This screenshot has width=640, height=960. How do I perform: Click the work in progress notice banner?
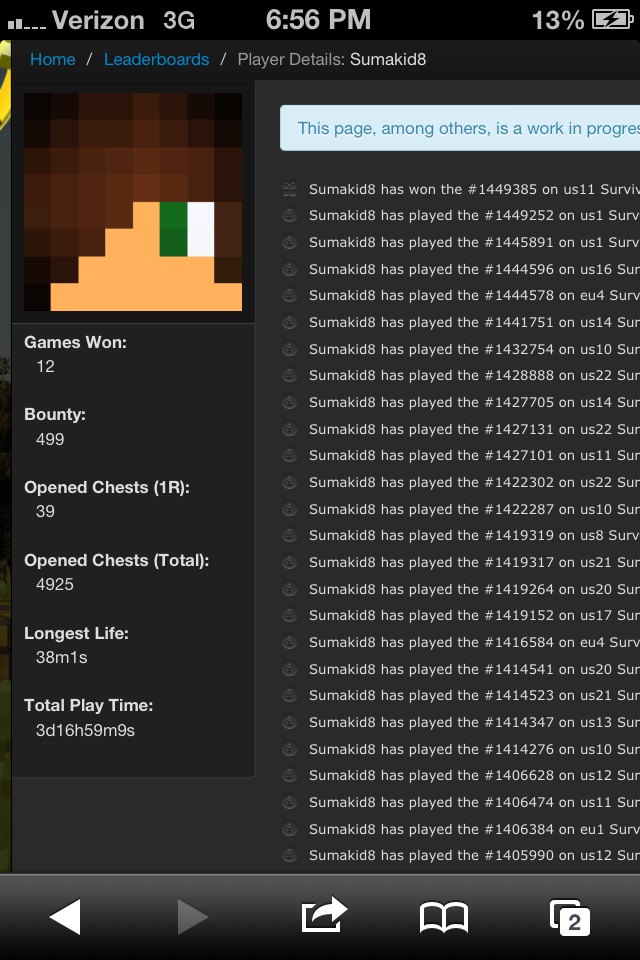pyautogui.click(x=460, y=128)
